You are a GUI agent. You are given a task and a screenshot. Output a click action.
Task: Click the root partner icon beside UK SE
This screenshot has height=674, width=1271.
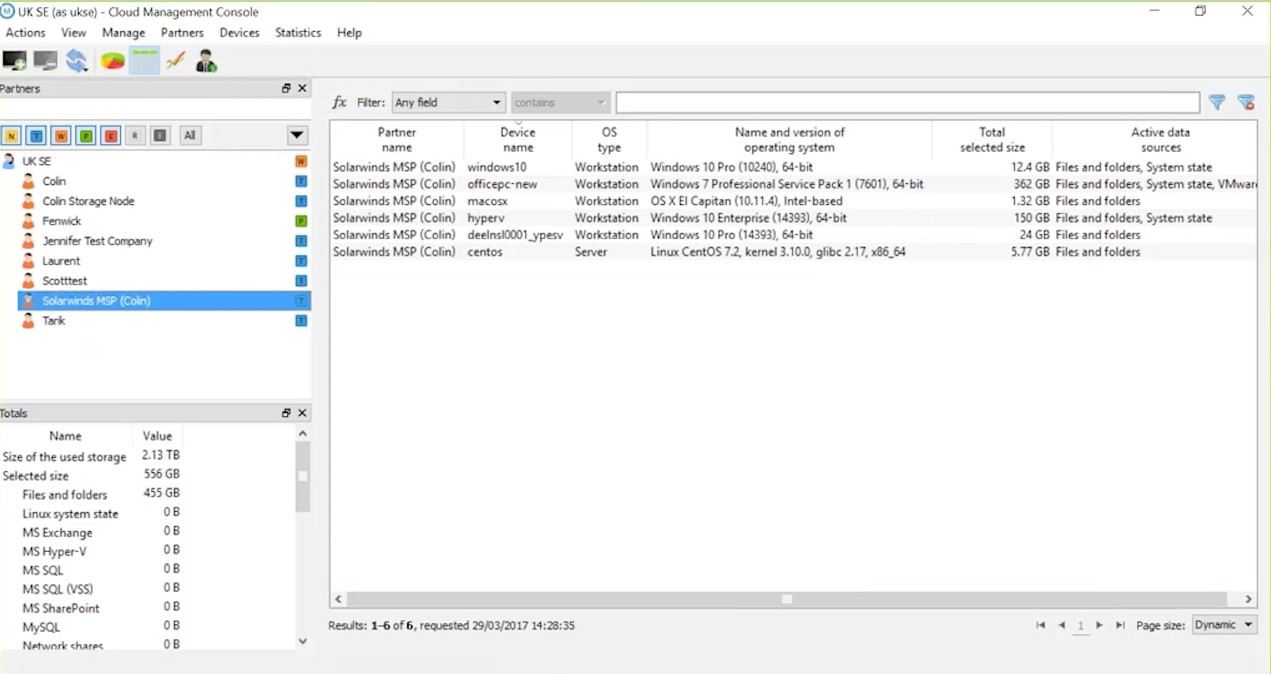(9, 161)
